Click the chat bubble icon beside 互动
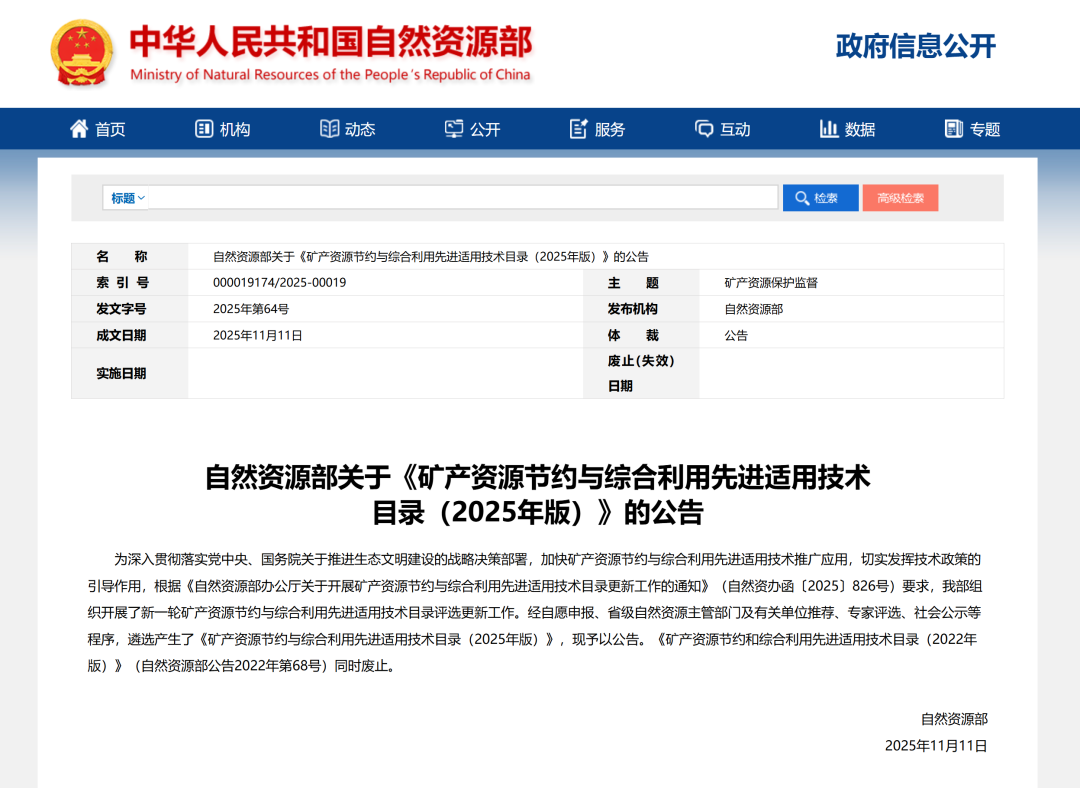1080x788 pixels. point(704,129)
